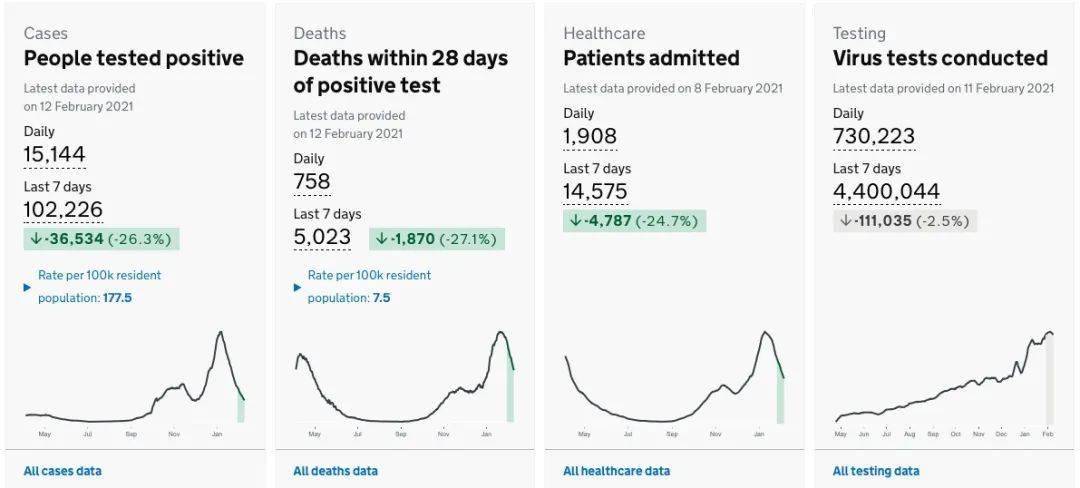Screen dimensions: 1080x488
Task: Click the People tested positive heading
Action: click(x=133, y=58)
